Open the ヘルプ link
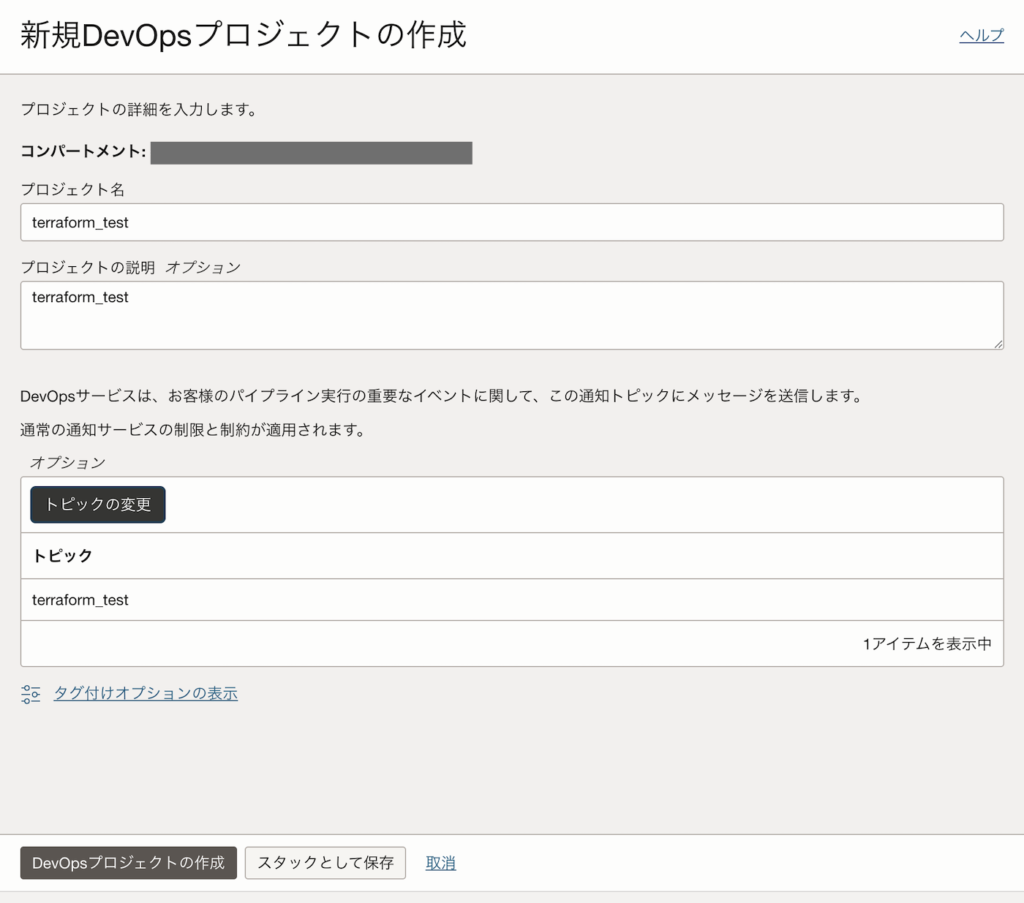Image resolution: width=1024 pixels, height=903 pixels. point(981,36)
